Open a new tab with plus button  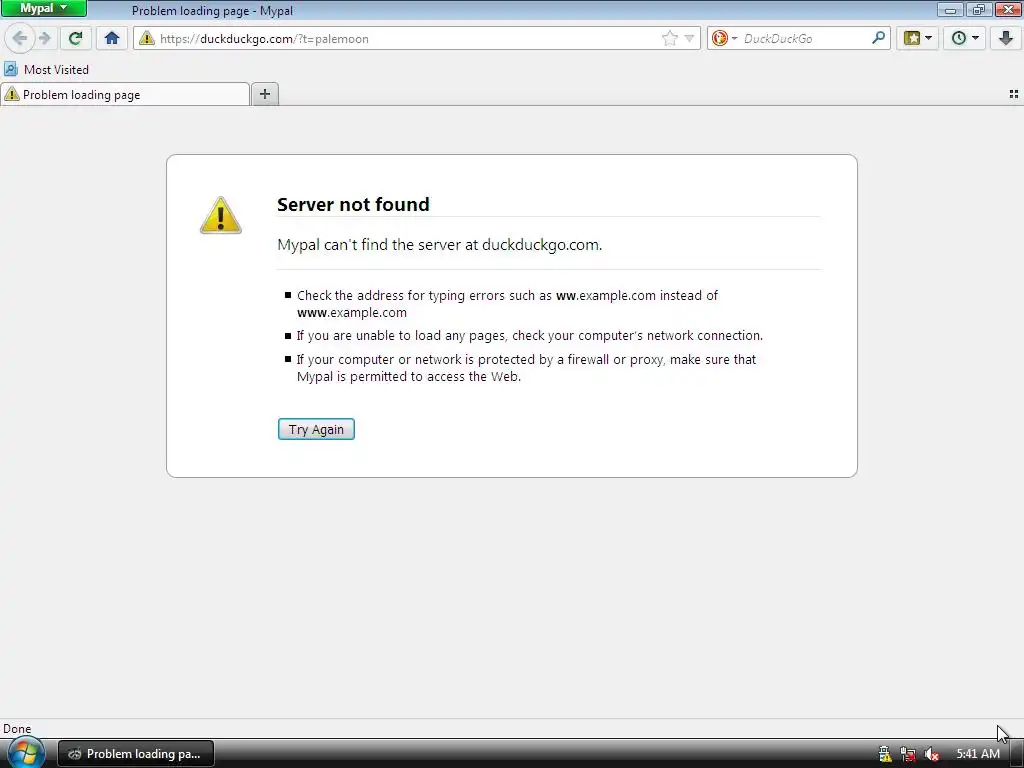[264, 94]
